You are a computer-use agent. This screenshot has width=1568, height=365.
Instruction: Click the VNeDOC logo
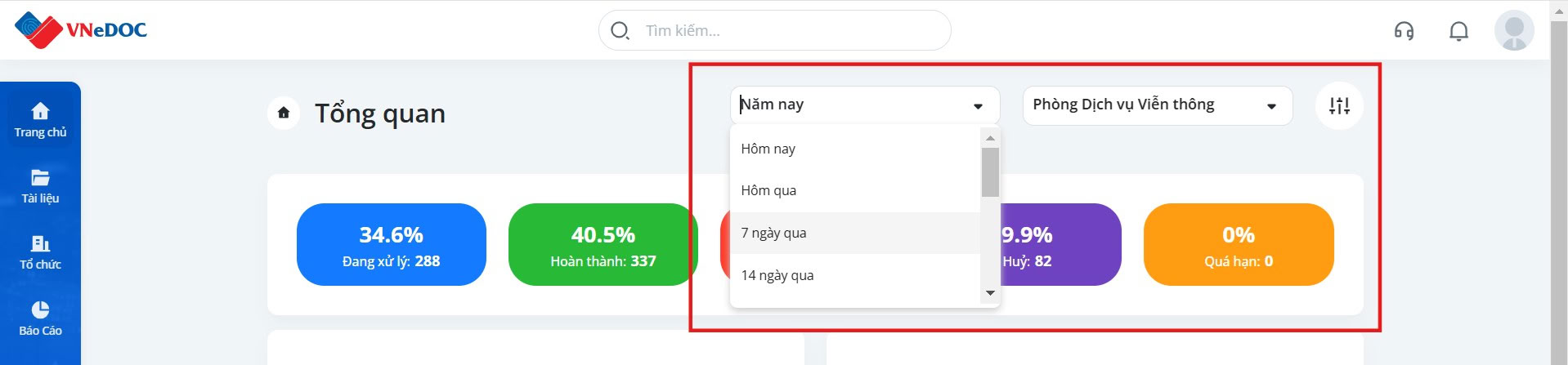[x=80, y=30]
